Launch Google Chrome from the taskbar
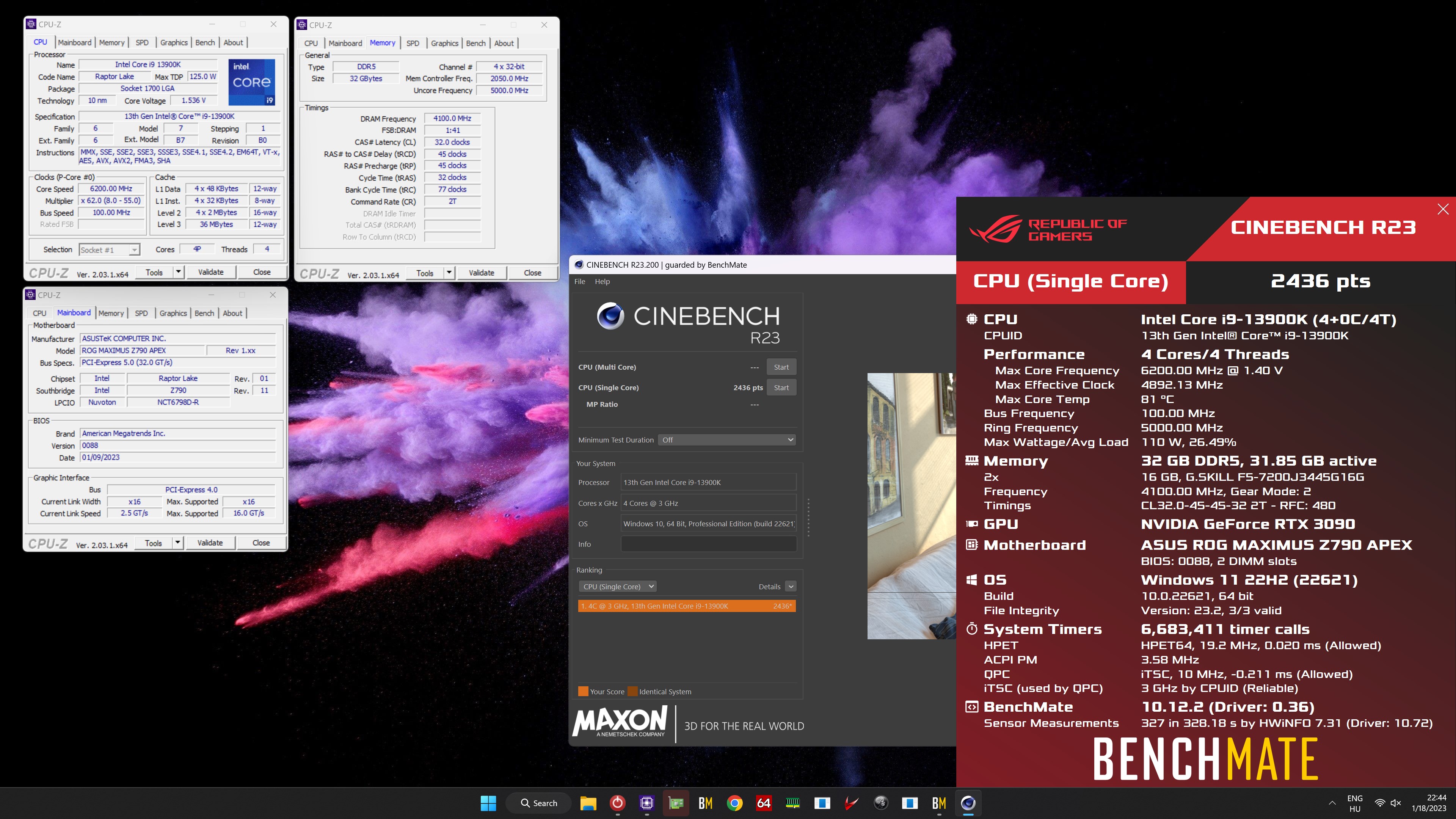Screen dimensions: 1456x819 [x=734, y=803]
